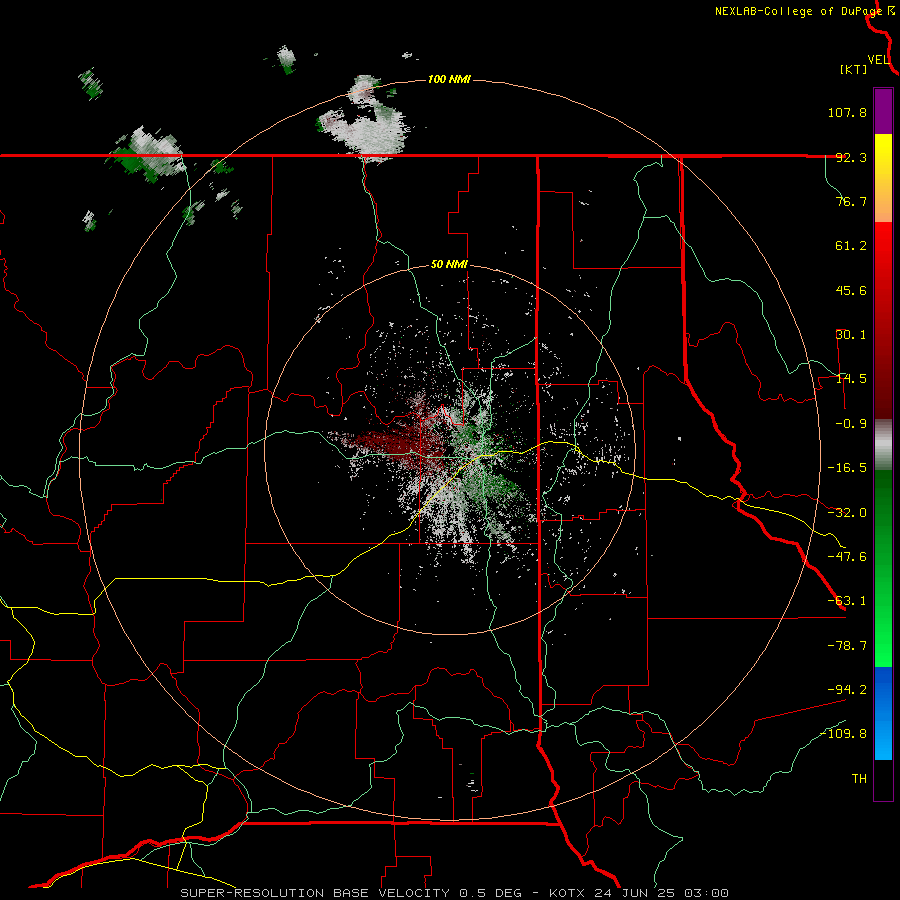Click the 14.5 legend value
The height and width of the screenshot is (900, 900).
[851, 379]
